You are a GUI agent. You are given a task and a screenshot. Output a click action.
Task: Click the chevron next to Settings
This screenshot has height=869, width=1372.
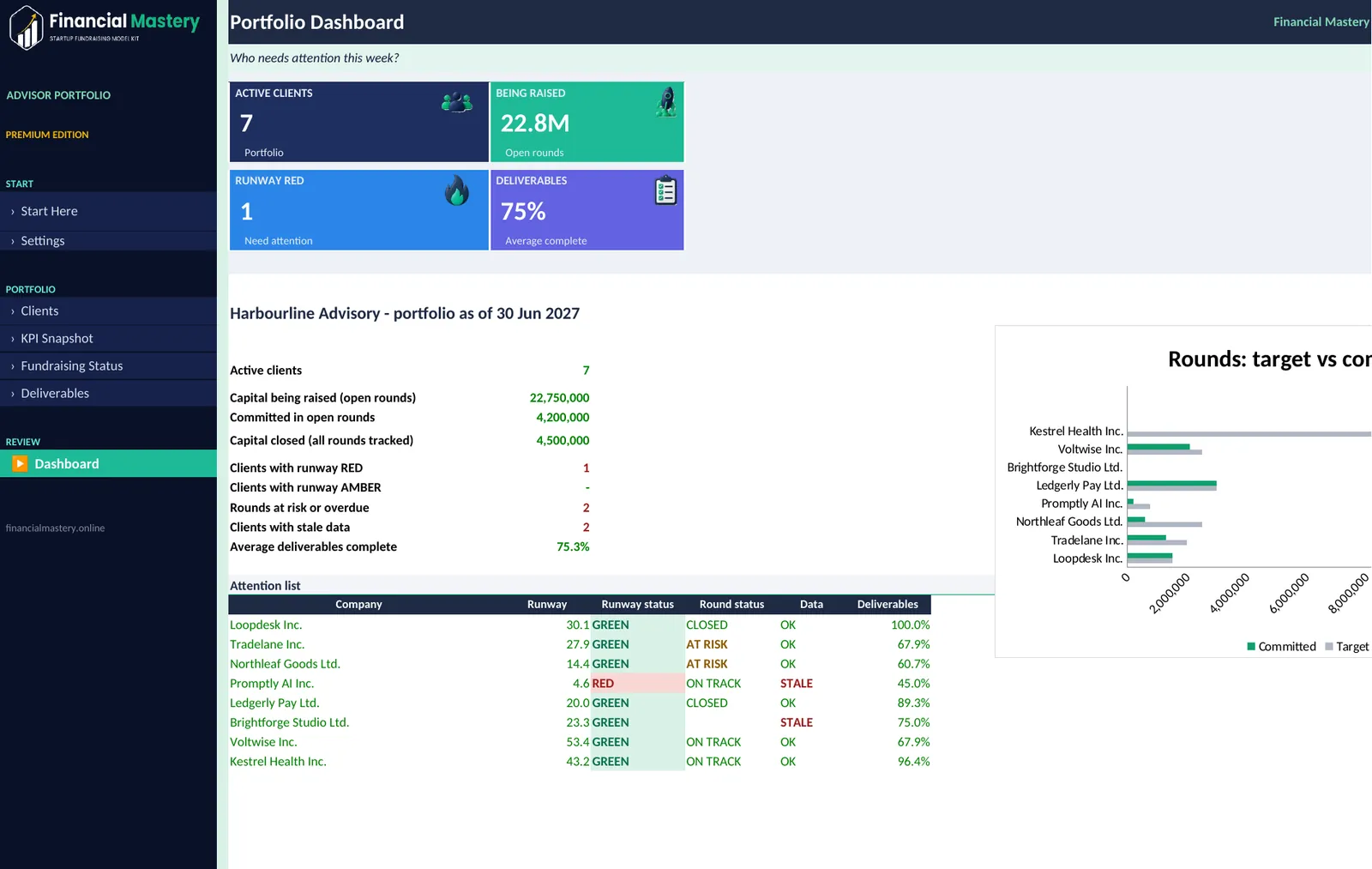(x=12, y=242)
